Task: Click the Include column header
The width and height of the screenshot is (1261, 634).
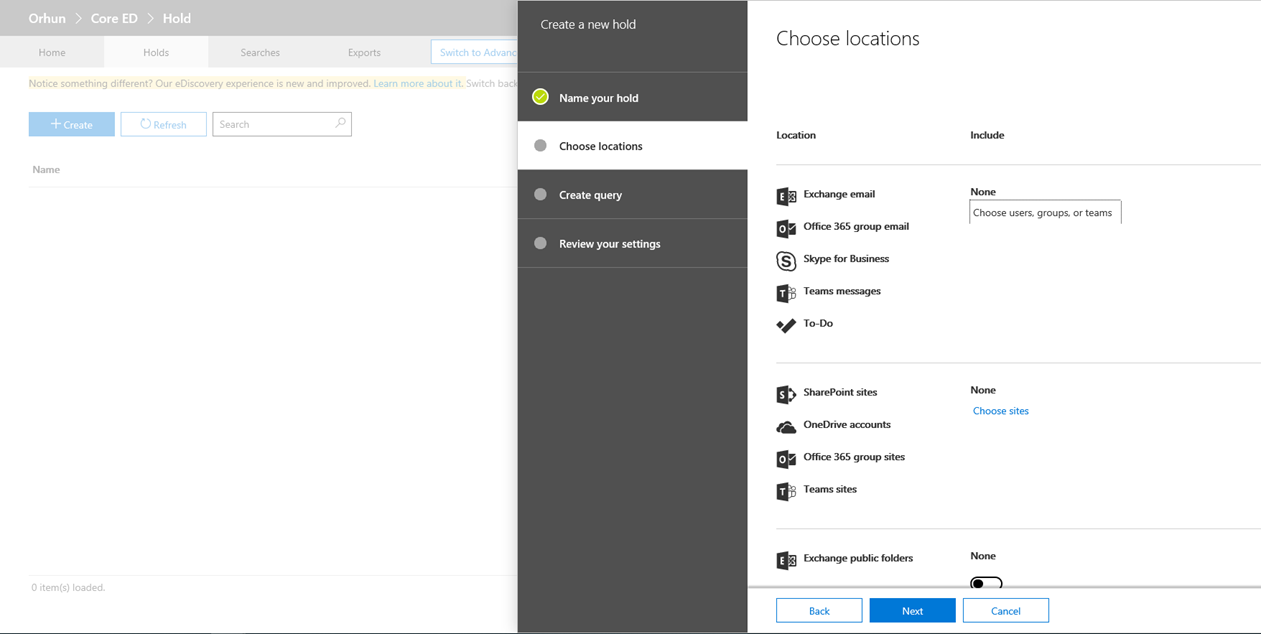Action: tap(987, 135)
